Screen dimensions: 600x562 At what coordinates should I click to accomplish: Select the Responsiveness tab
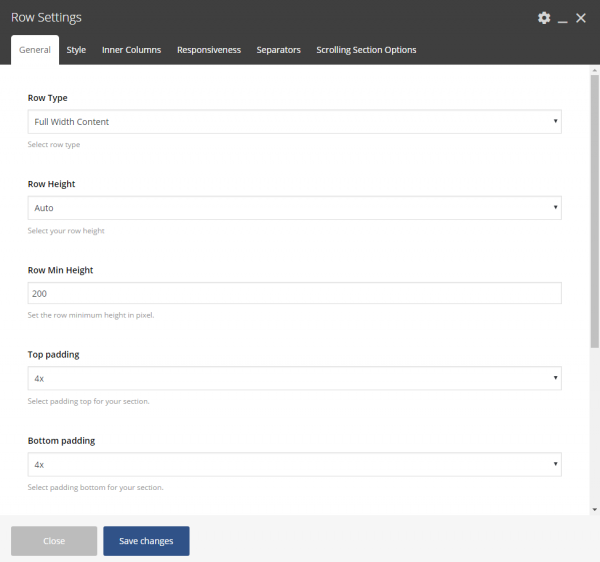(x=209, y=50)
